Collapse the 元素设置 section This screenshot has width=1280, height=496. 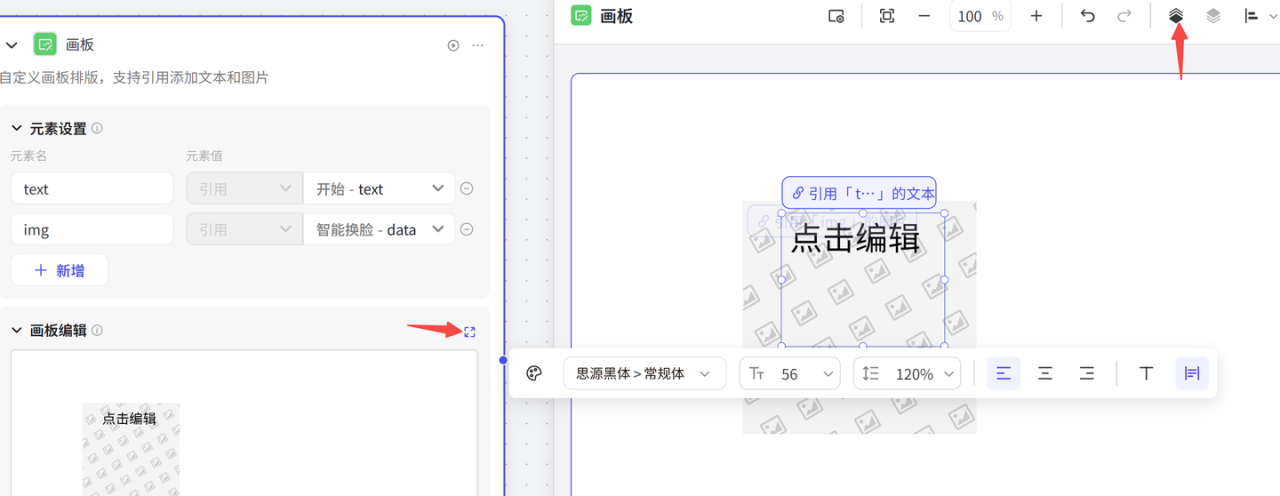(16, 129)
